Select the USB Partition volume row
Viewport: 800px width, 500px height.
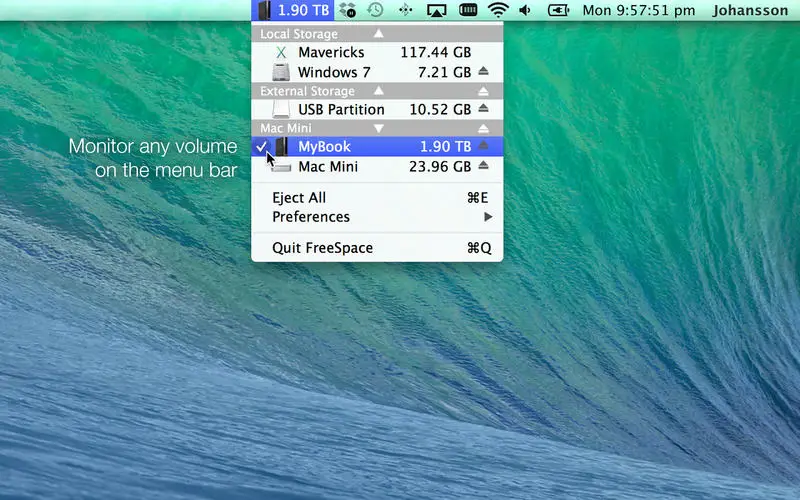[377, 109]
